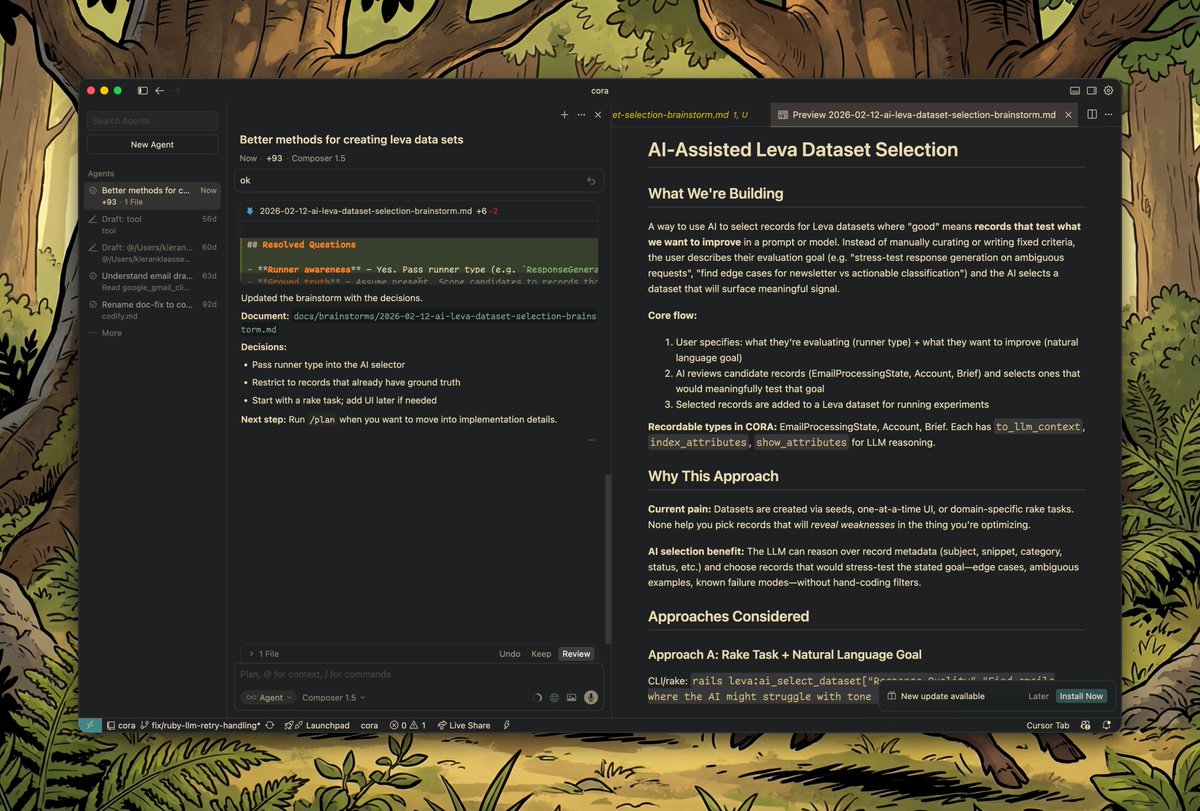Close the agent chat panel
The image size is (1200, 811).
(598, 115)
